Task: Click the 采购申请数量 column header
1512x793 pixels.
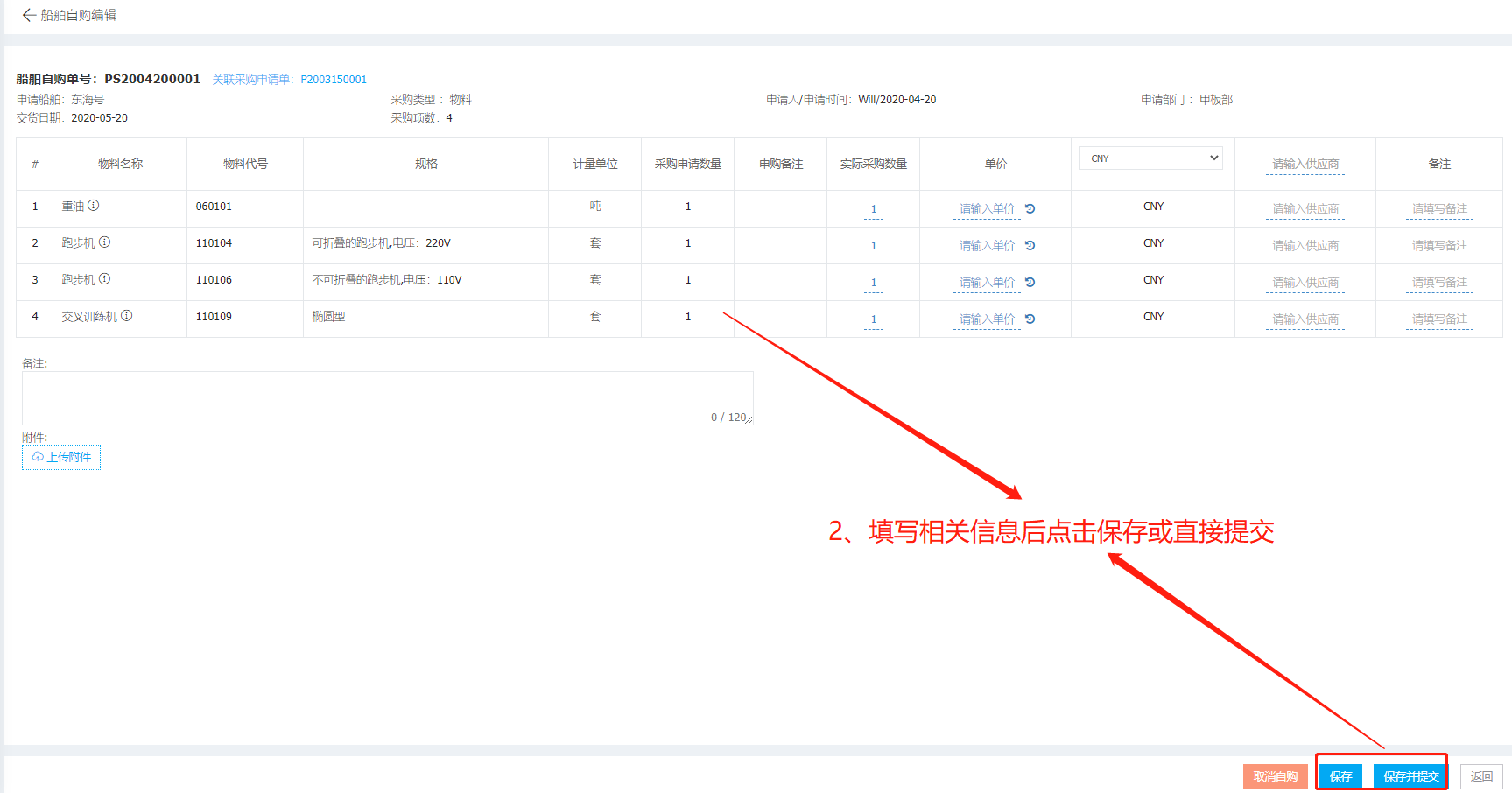Action: click(687, 165)
